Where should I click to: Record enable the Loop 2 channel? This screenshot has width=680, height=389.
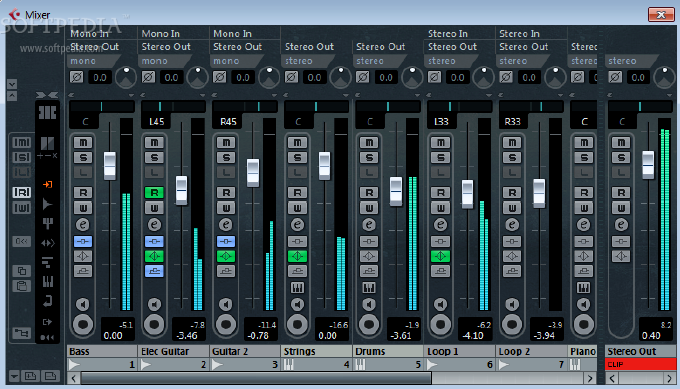(x=512, y=324)
